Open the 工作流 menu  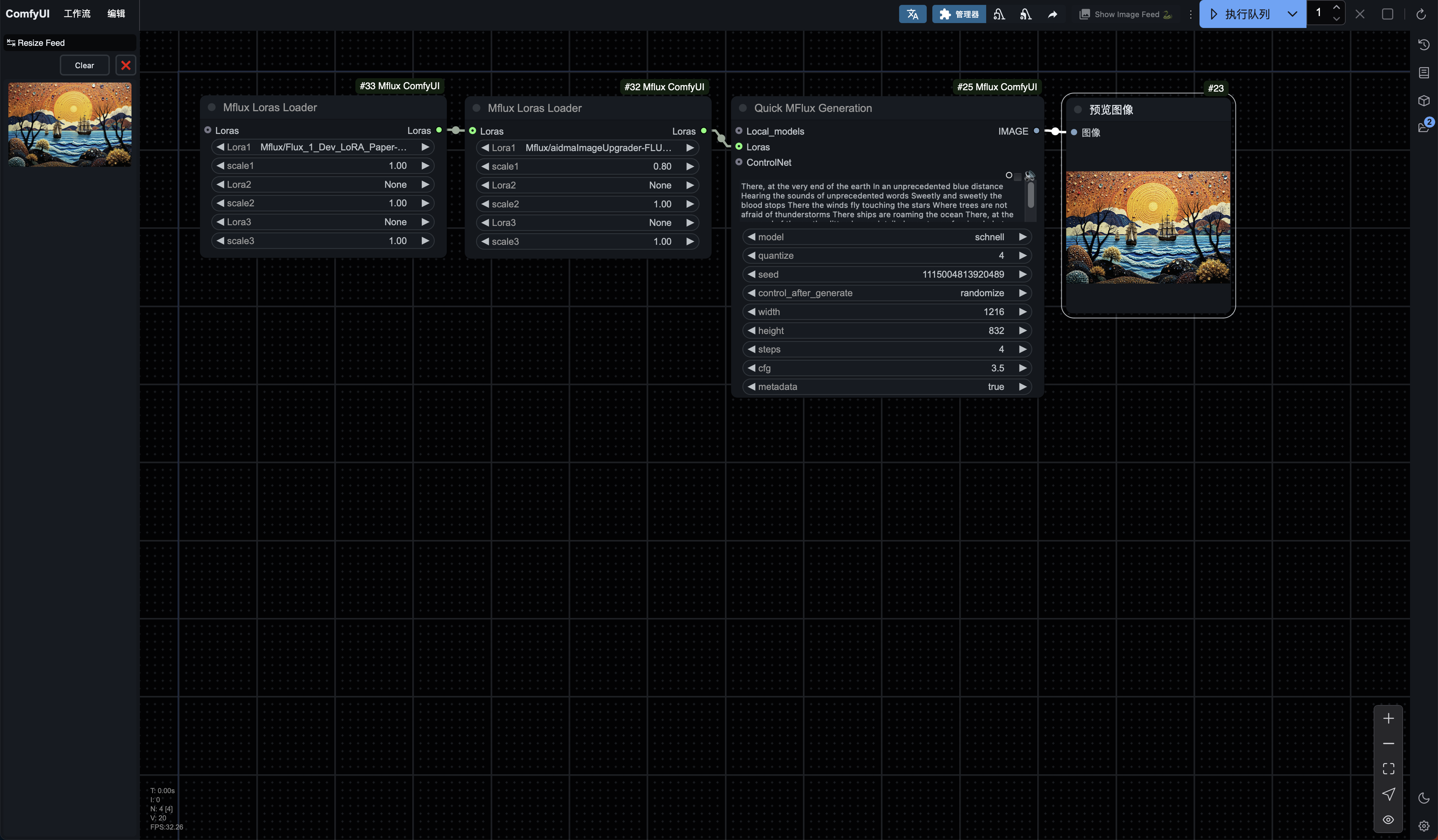(77, 14)
